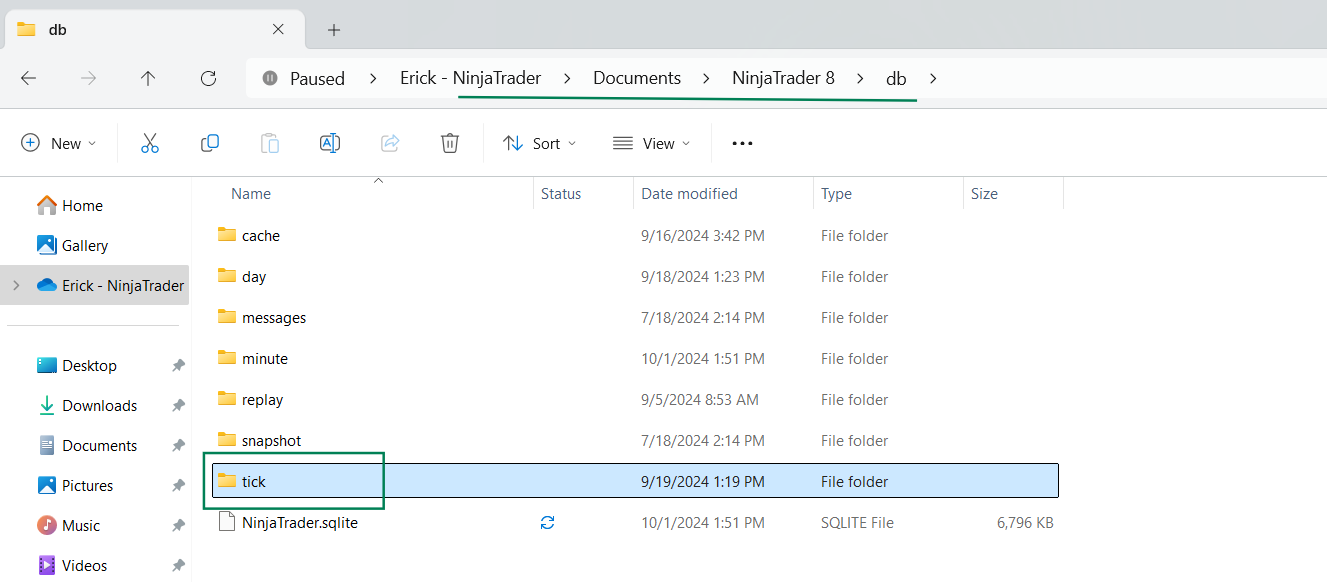Click the Documents breadcrumb in address bar
The image size is (1327, 582).
tap(637, 78)
